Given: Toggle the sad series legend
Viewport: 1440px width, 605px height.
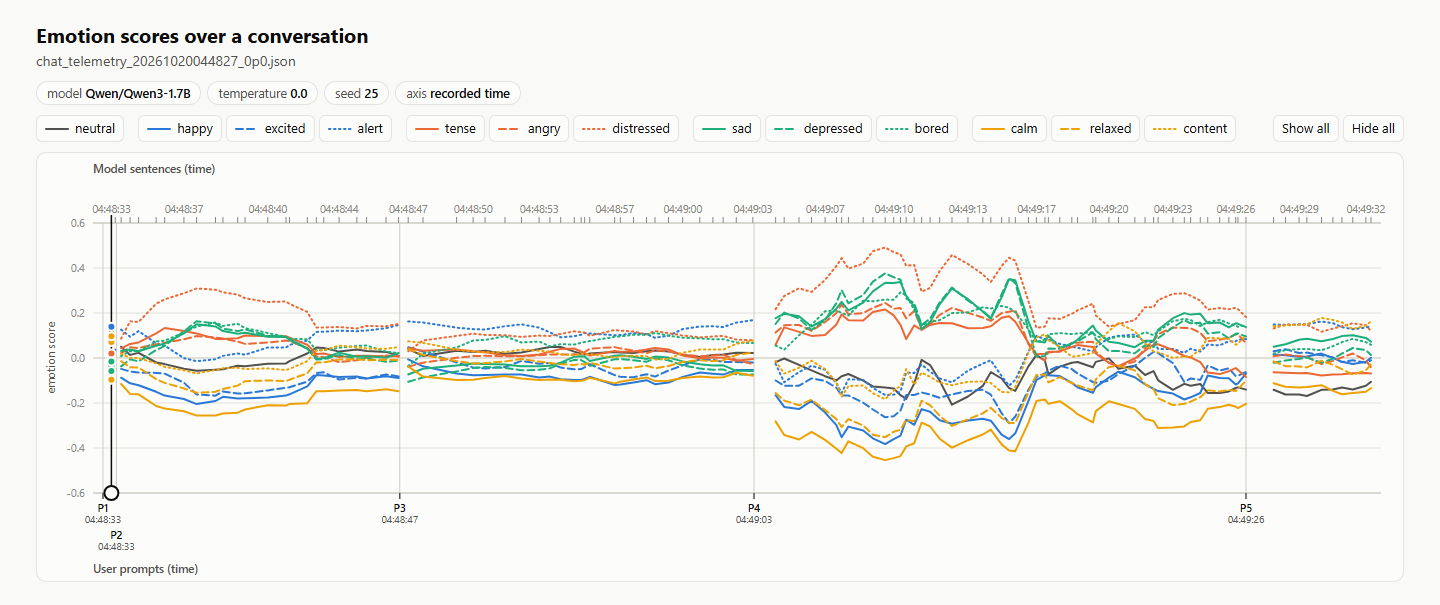Looking at the screenshot, I should pos(727,128).
